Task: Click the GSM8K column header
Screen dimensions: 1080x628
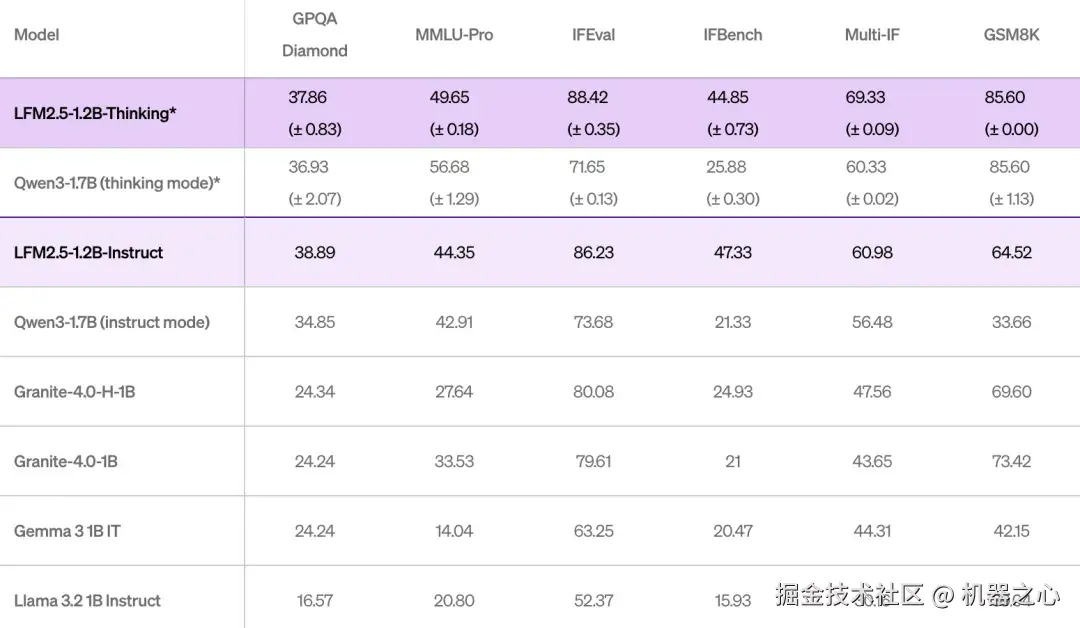Action: [1011, 35]
